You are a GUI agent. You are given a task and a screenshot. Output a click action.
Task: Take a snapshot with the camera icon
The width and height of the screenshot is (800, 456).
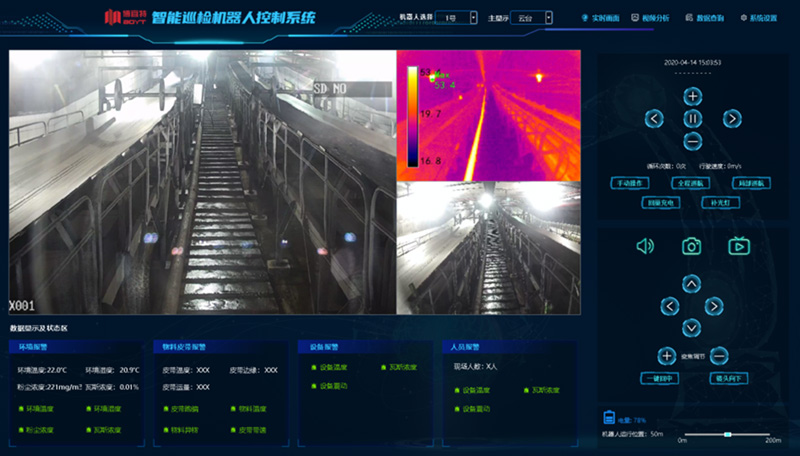[x=691, y=246]
